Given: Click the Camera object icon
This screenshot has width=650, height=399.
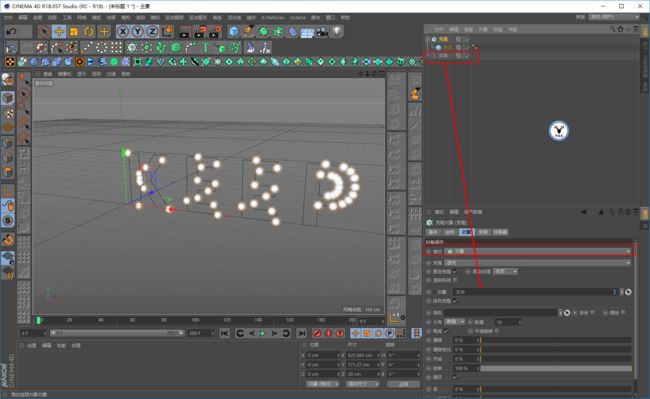Looking at the screenshot, I should tap(322, 31).
